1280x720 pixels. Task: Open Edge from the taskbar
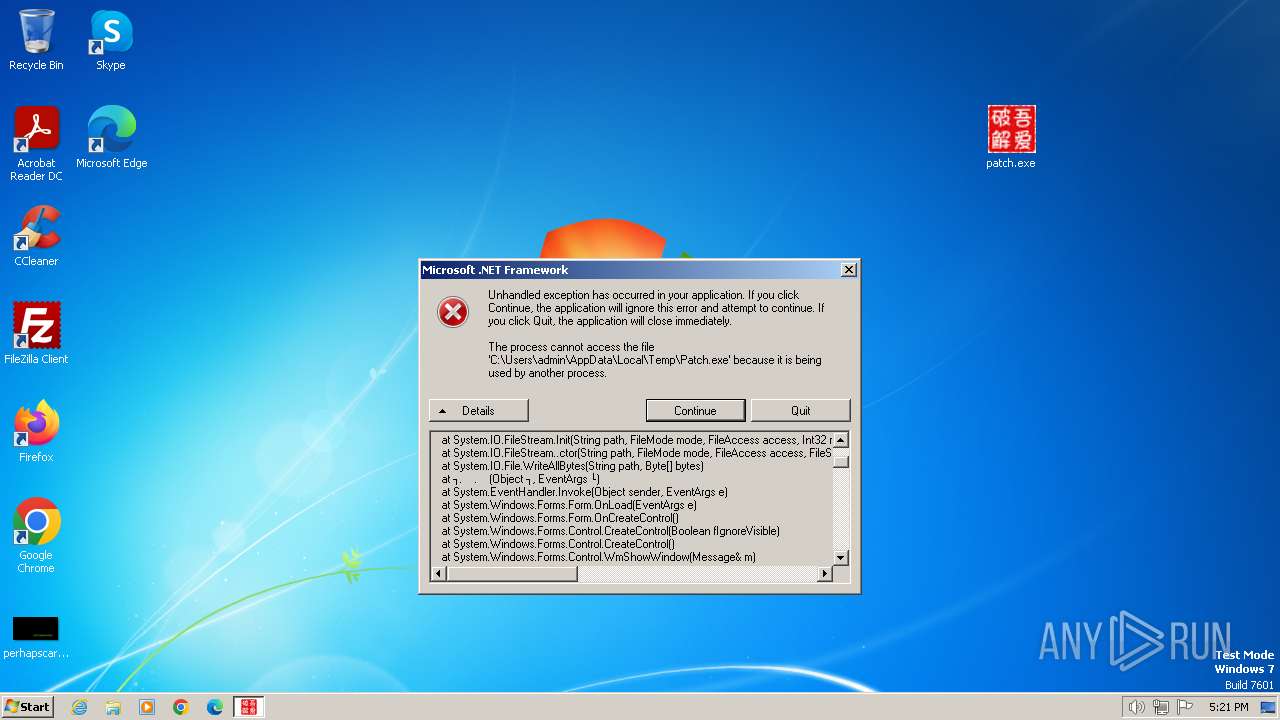[x=215, y=707]
